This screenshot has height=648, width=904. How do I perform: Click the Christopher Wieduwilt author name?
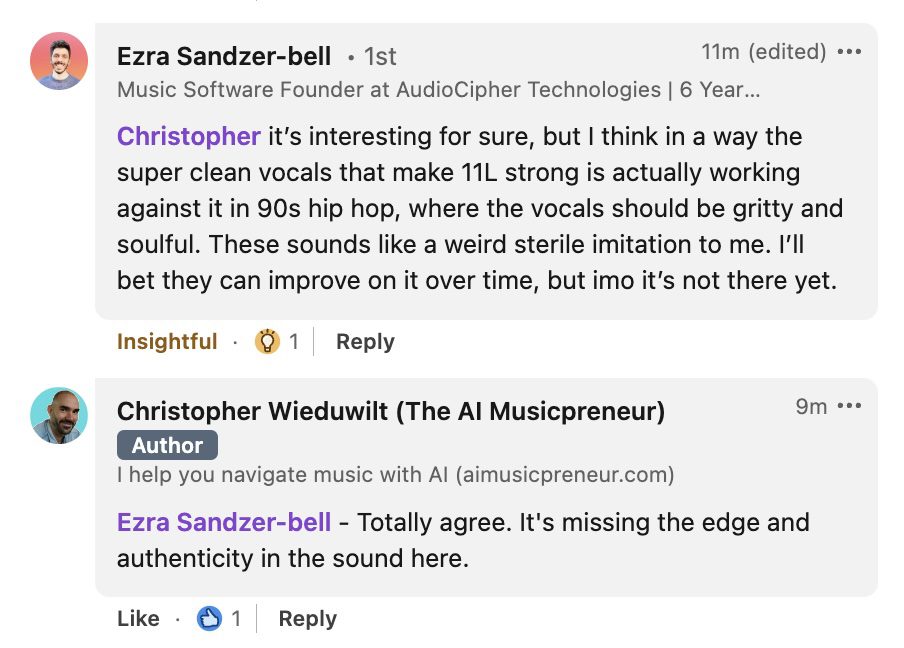[390, 411]
